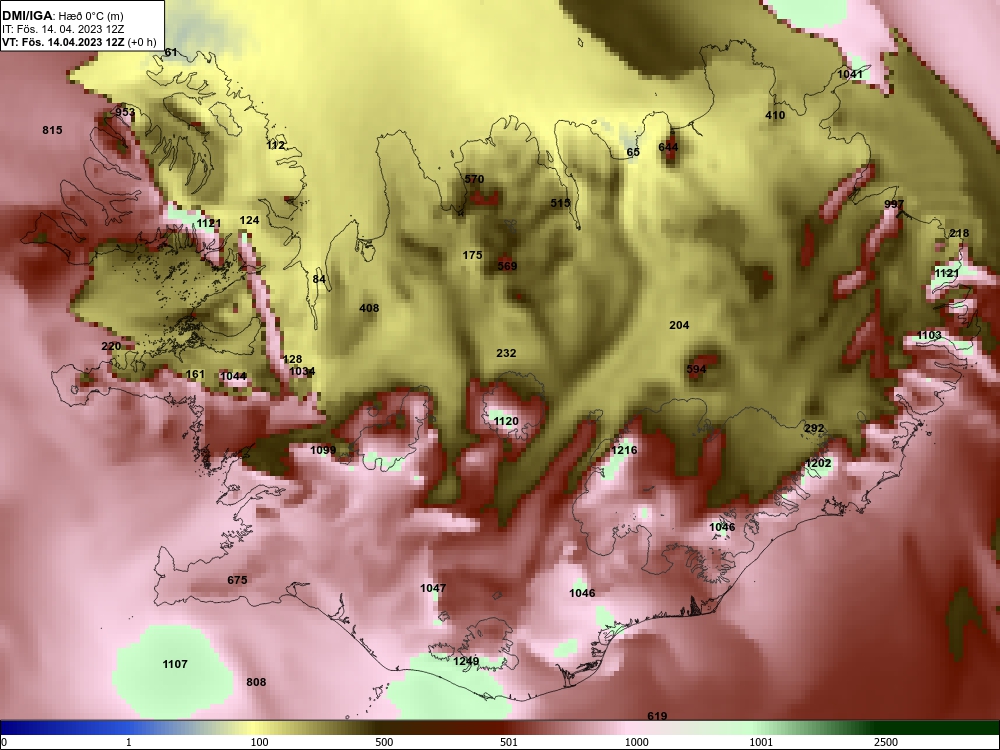
Task: Click the offshore value '815'
Action: (52, 130)
